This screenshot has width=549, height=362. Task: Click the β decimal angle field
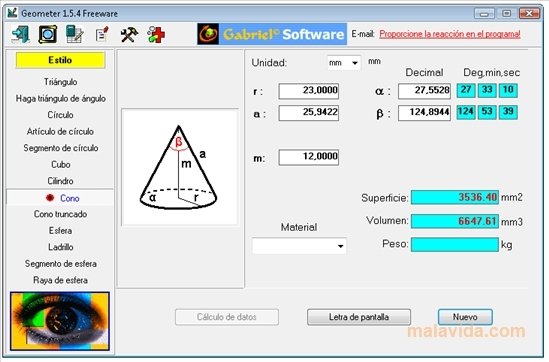pos(424,113)
